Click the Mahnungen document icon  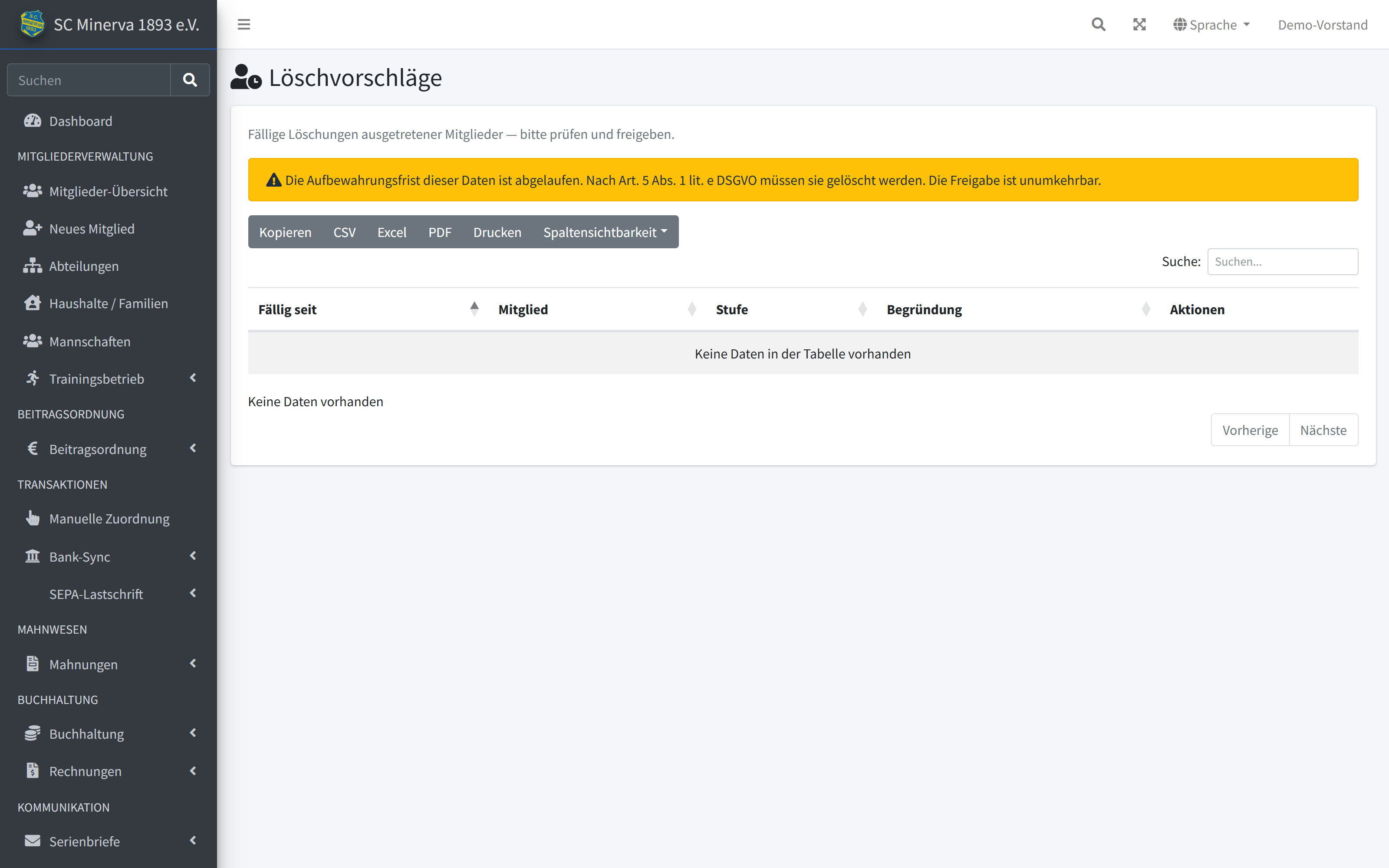33,664
